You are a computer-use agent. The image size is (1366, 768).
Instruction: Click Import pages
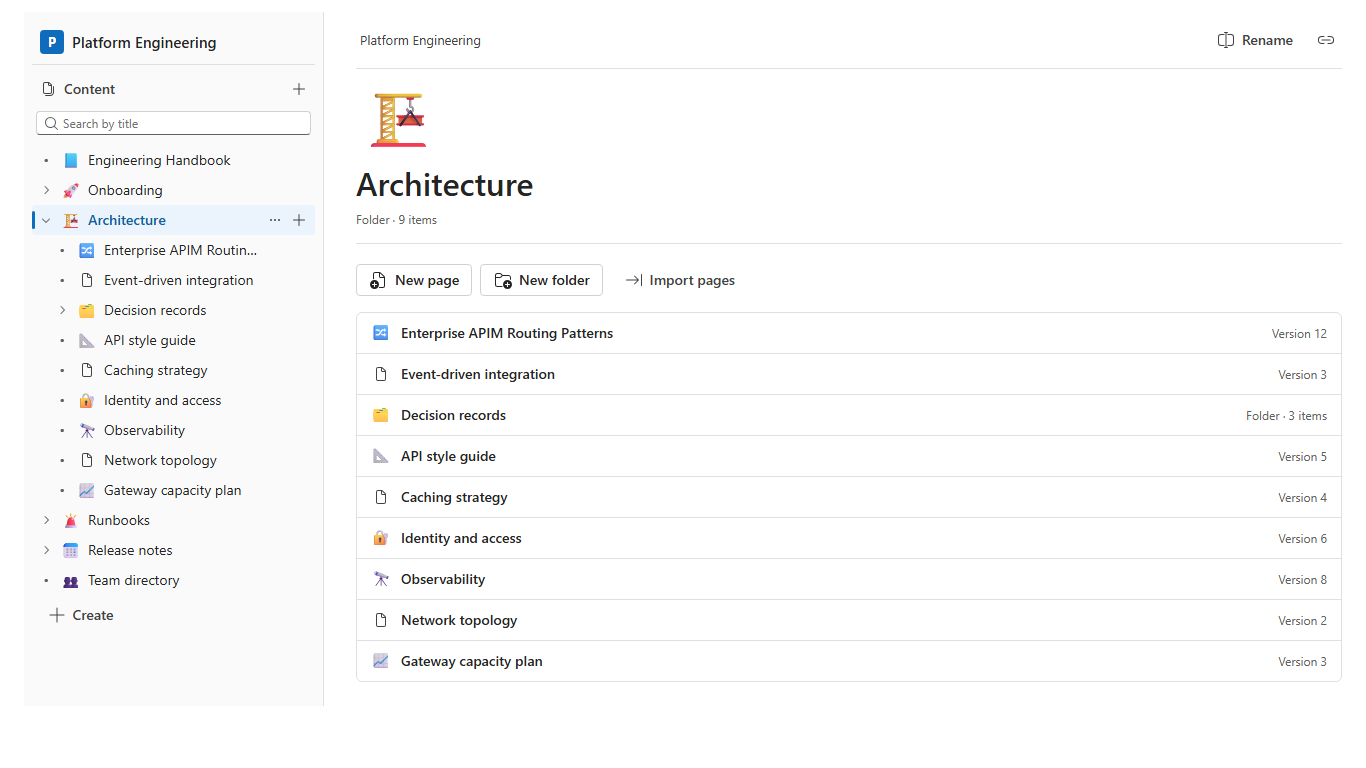pos(680,280)
